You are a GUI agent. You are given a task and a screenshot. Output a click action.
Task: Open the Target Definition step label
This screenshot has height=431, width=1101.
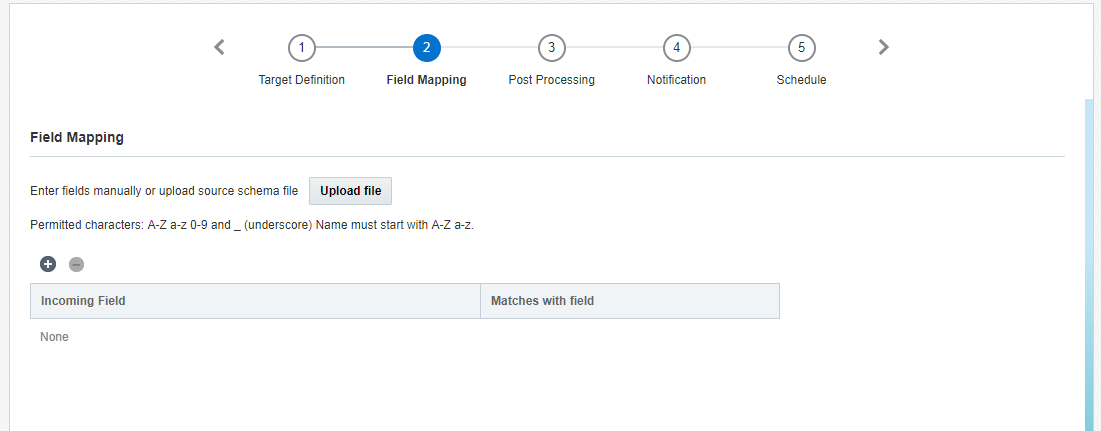301,80
